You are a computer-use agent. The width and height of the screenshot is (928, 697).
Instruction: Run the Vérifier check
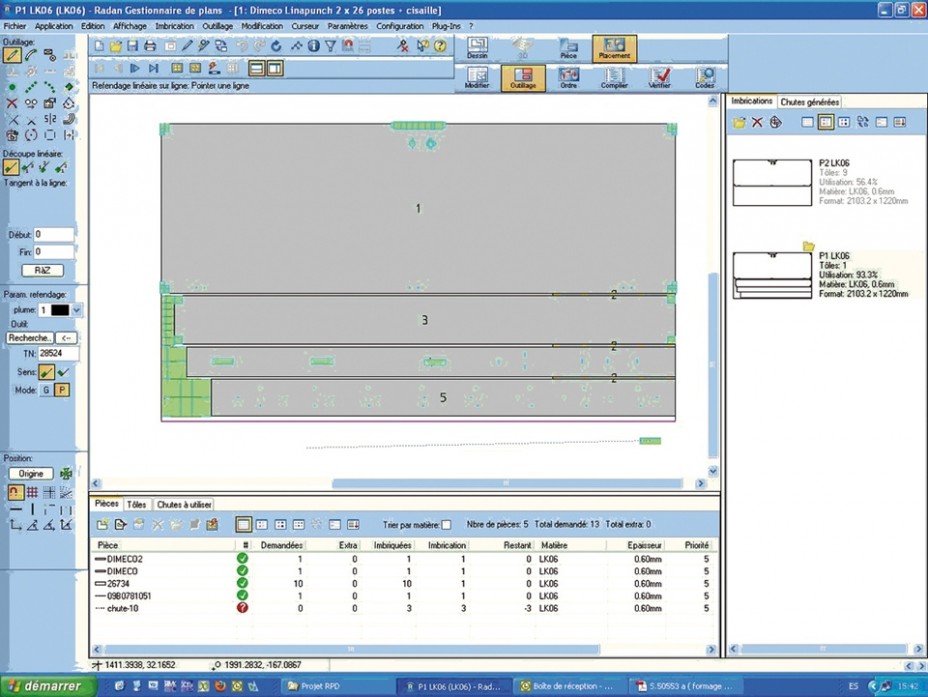659,78
